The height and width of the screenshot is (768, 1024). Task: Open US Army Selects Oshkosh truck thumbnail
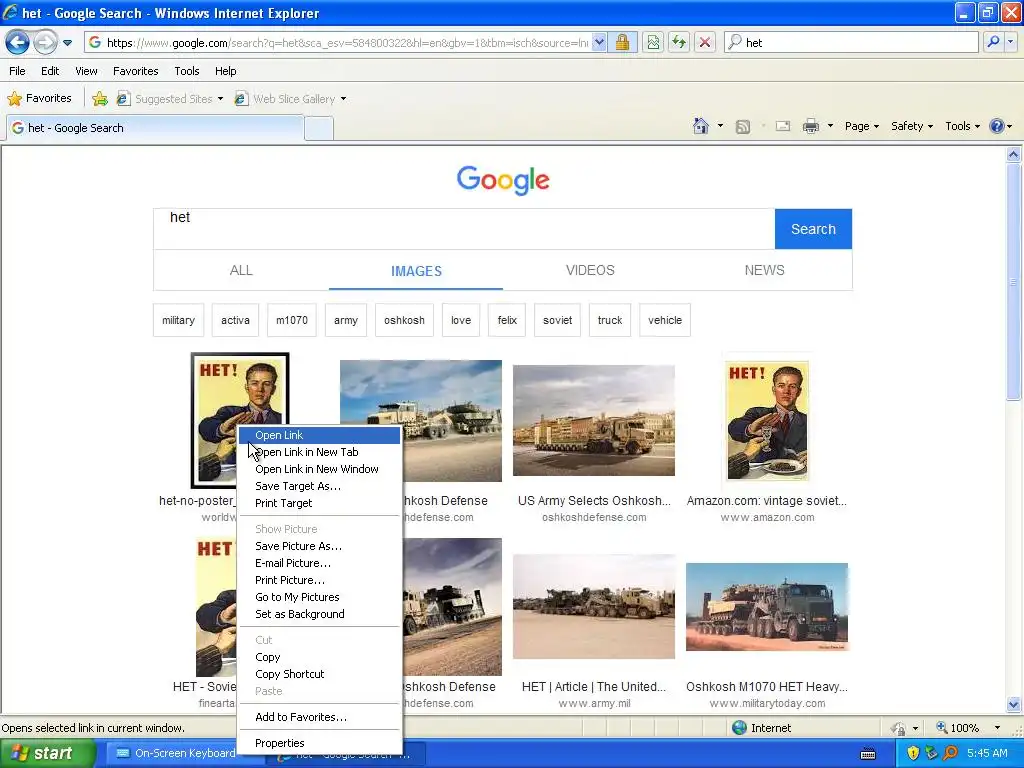pyautogui.click(x=594, y=421)
